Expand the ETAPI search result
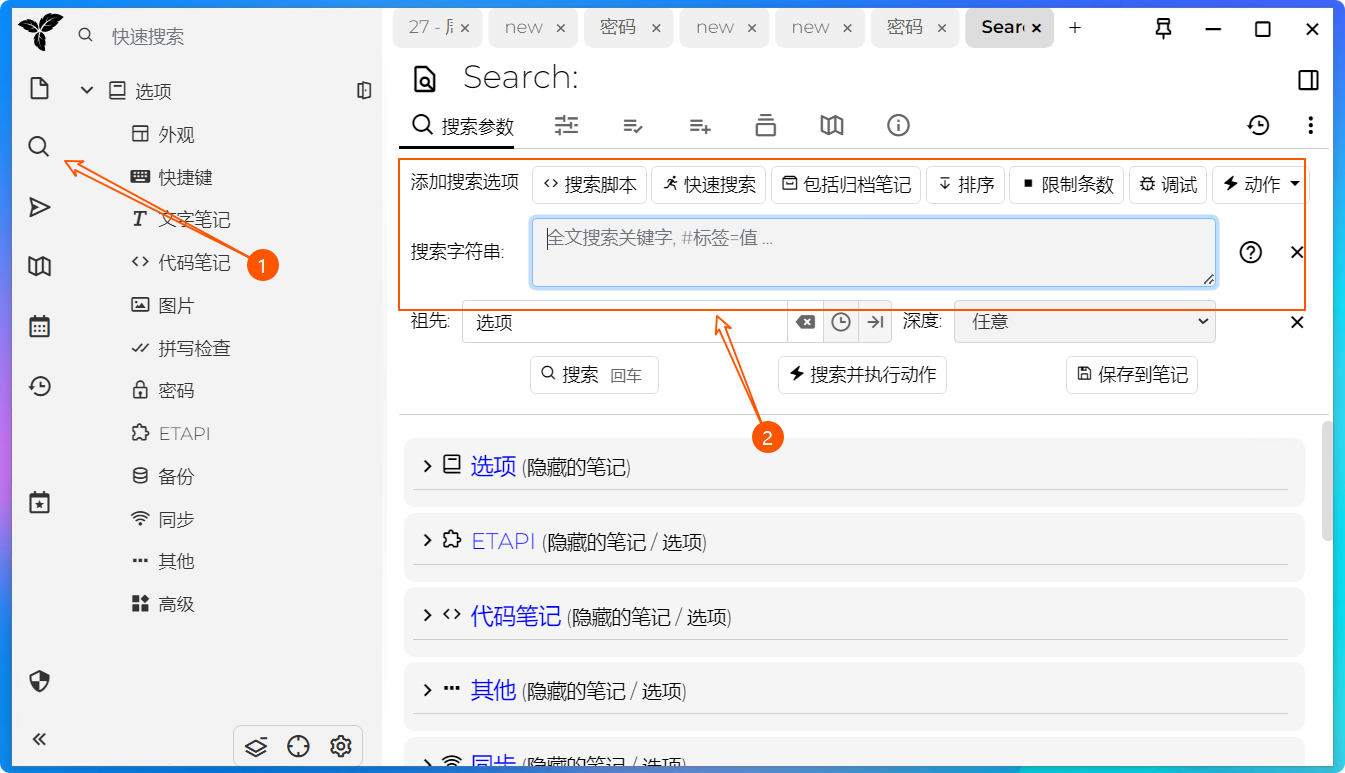Screen dimensions: 1345x773 tap(427, 541)
